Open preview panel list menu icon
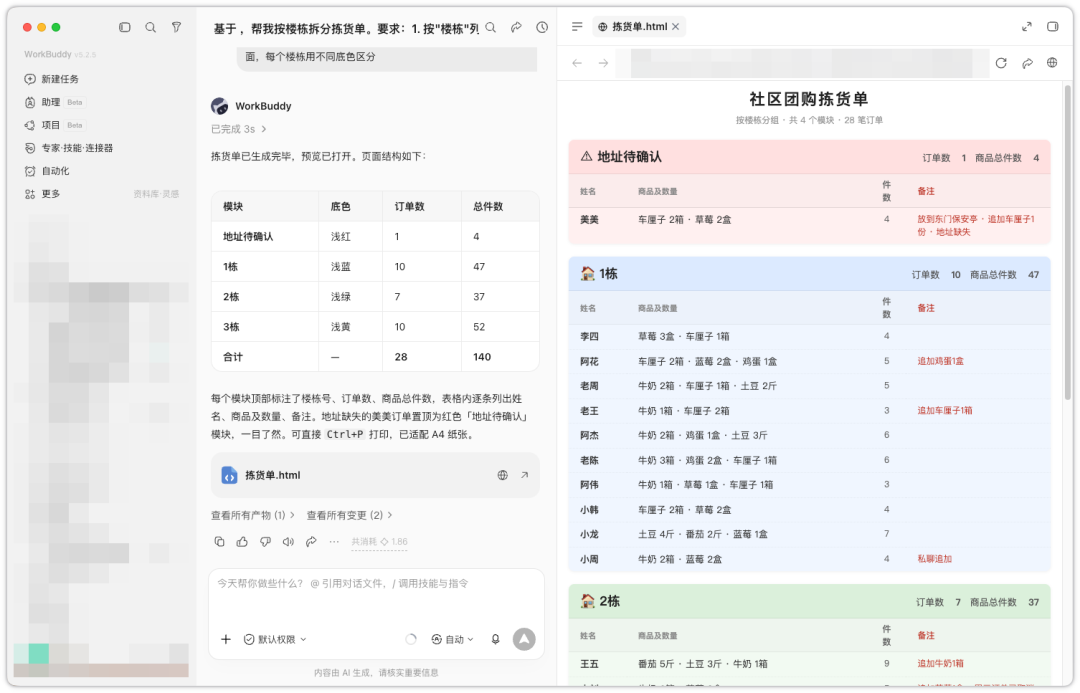 coord(577,27)
